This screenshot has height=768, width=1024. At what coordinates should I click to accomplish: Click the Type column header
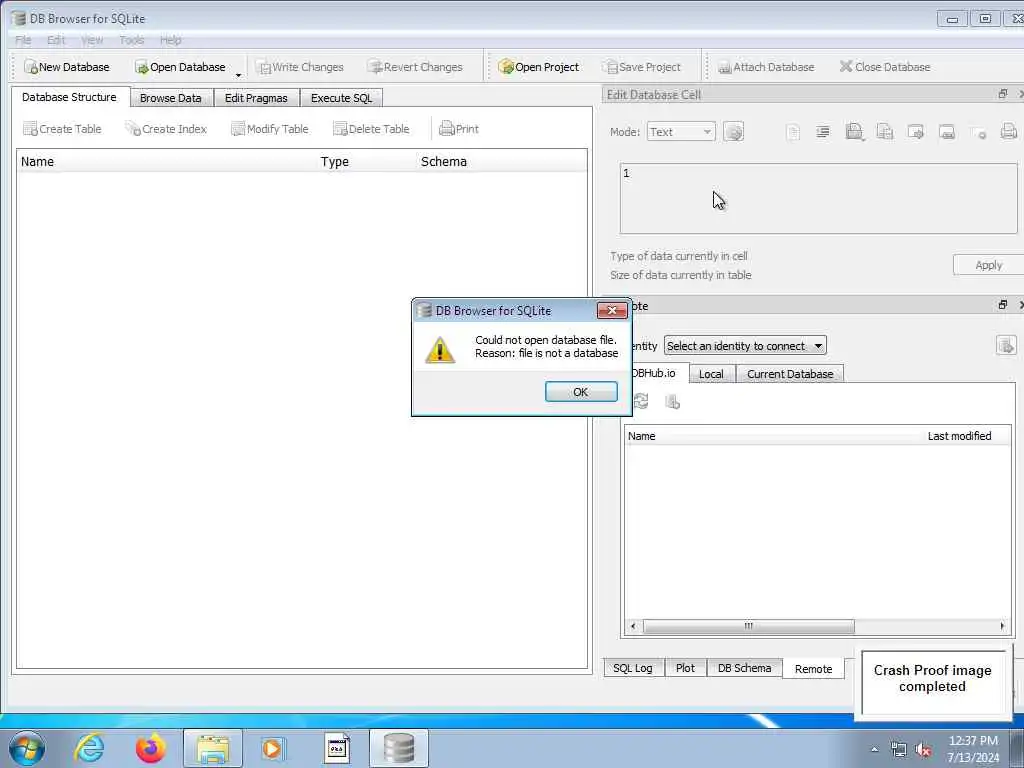click(x=334, y=162)
